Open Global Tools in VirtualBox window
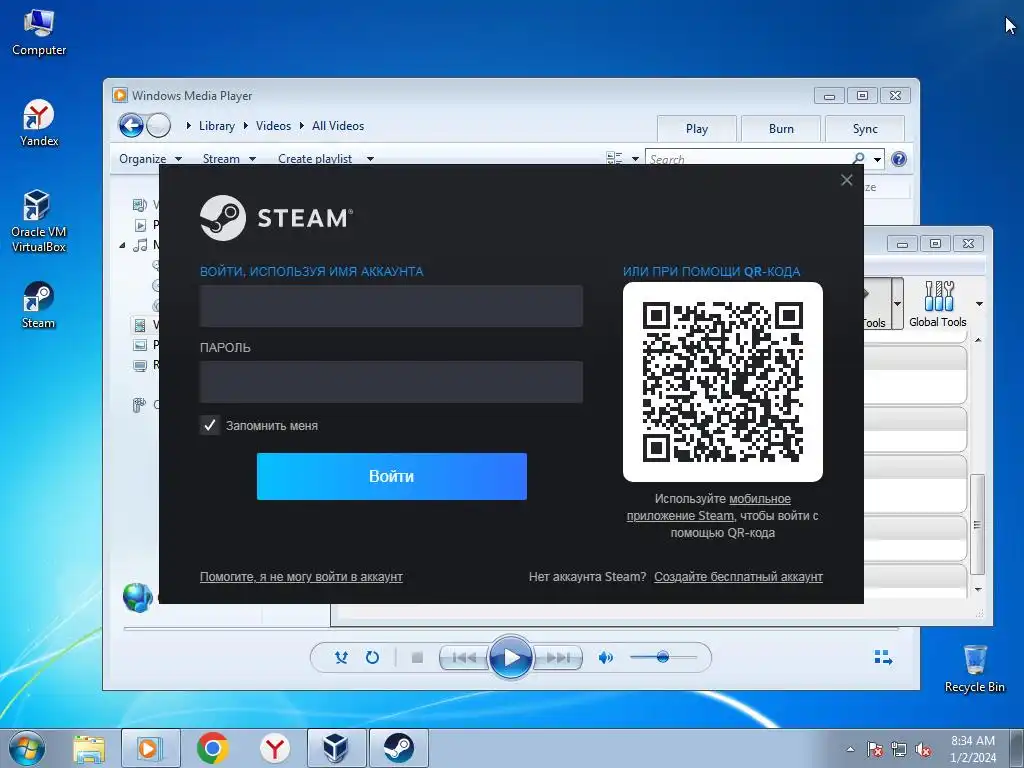The width and height of the screenshot is (1024, 768). 938,304
